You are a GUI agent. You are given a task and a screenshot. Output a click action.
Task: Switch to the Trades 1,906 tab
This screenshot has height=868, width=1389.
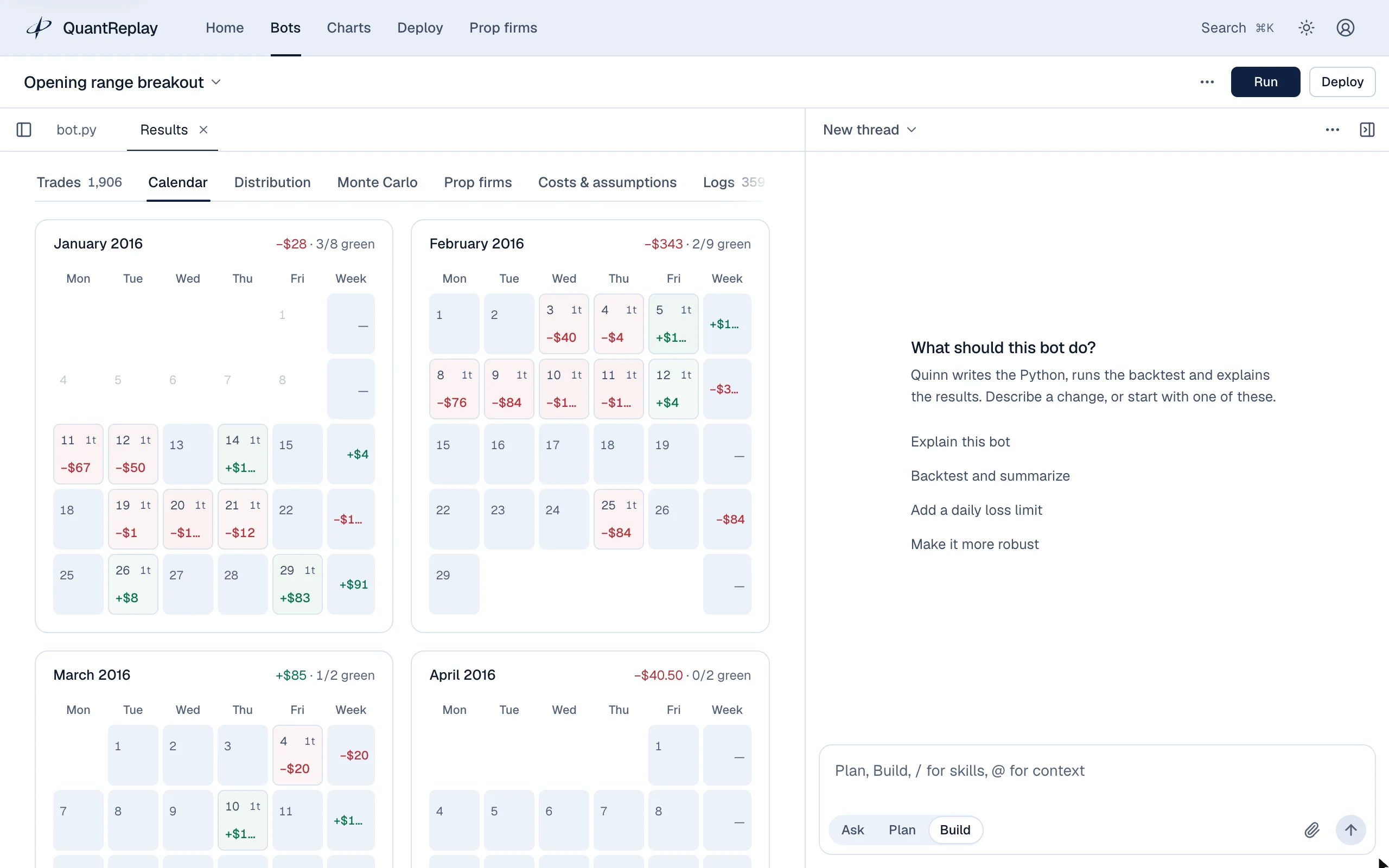click(79, 182)
